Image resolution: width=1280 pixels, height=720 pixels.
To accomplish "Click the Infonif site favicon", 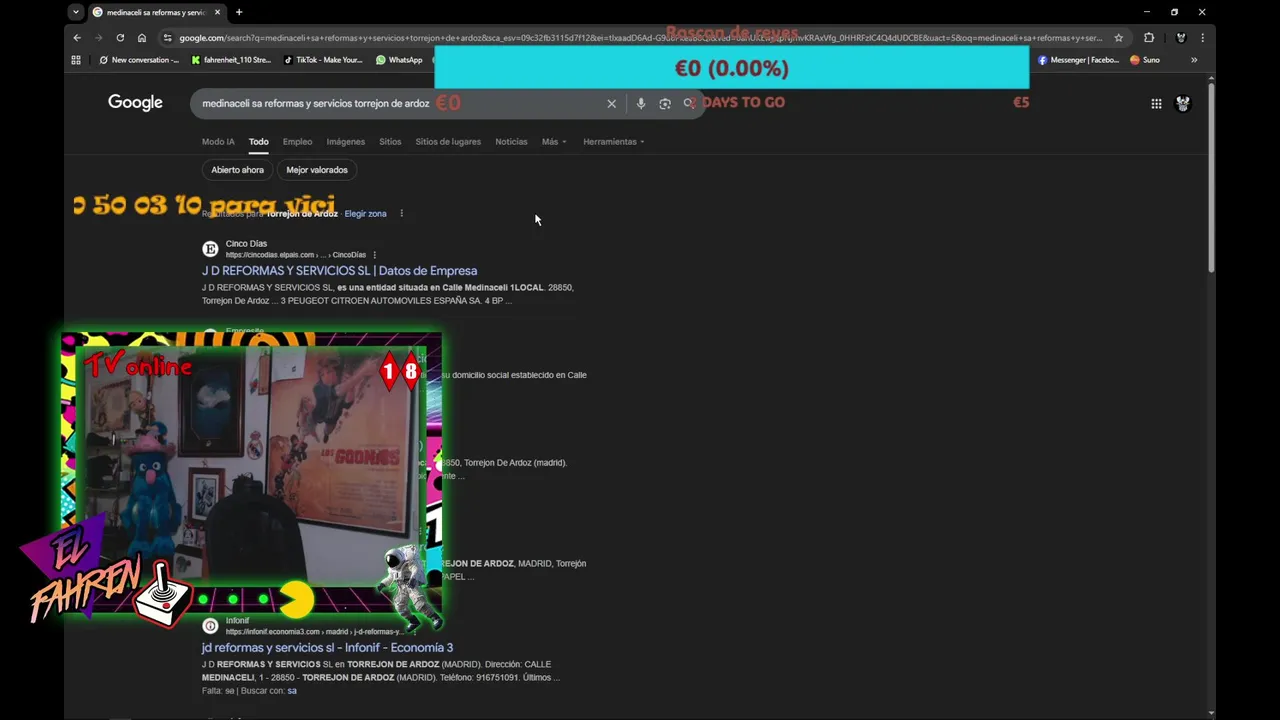I will click(x=210, y=626).
